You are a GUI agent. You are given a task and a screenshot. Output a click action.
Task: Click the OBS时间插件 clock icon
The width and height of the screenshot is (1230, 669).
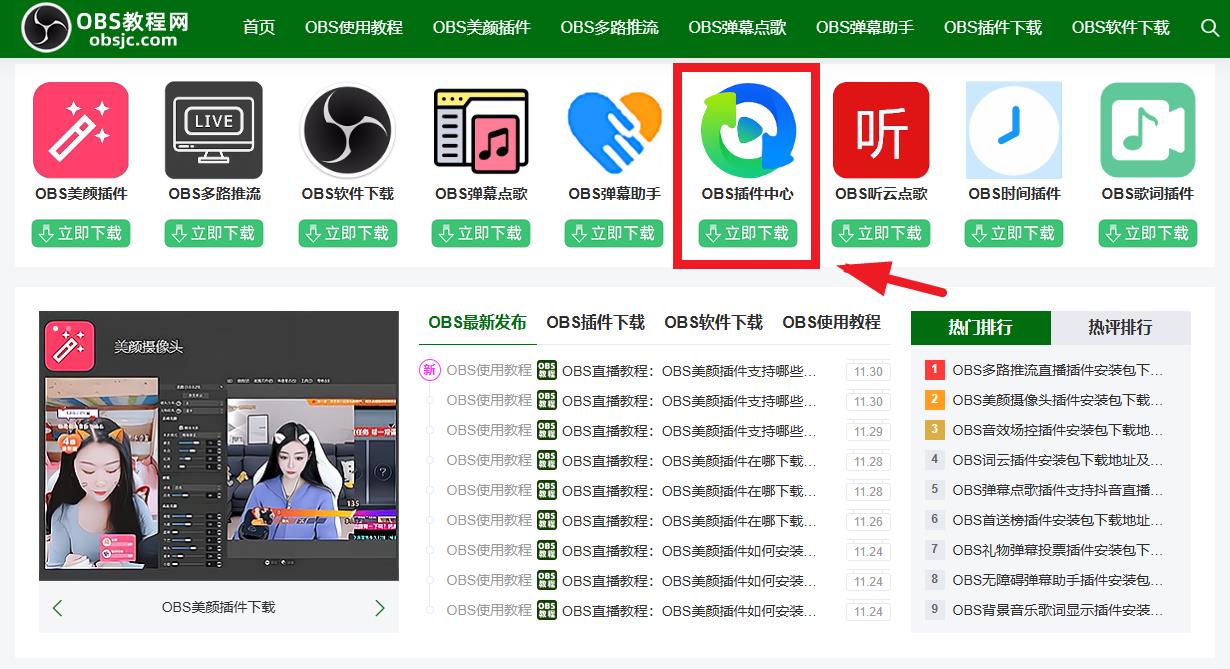point(1014,130)
